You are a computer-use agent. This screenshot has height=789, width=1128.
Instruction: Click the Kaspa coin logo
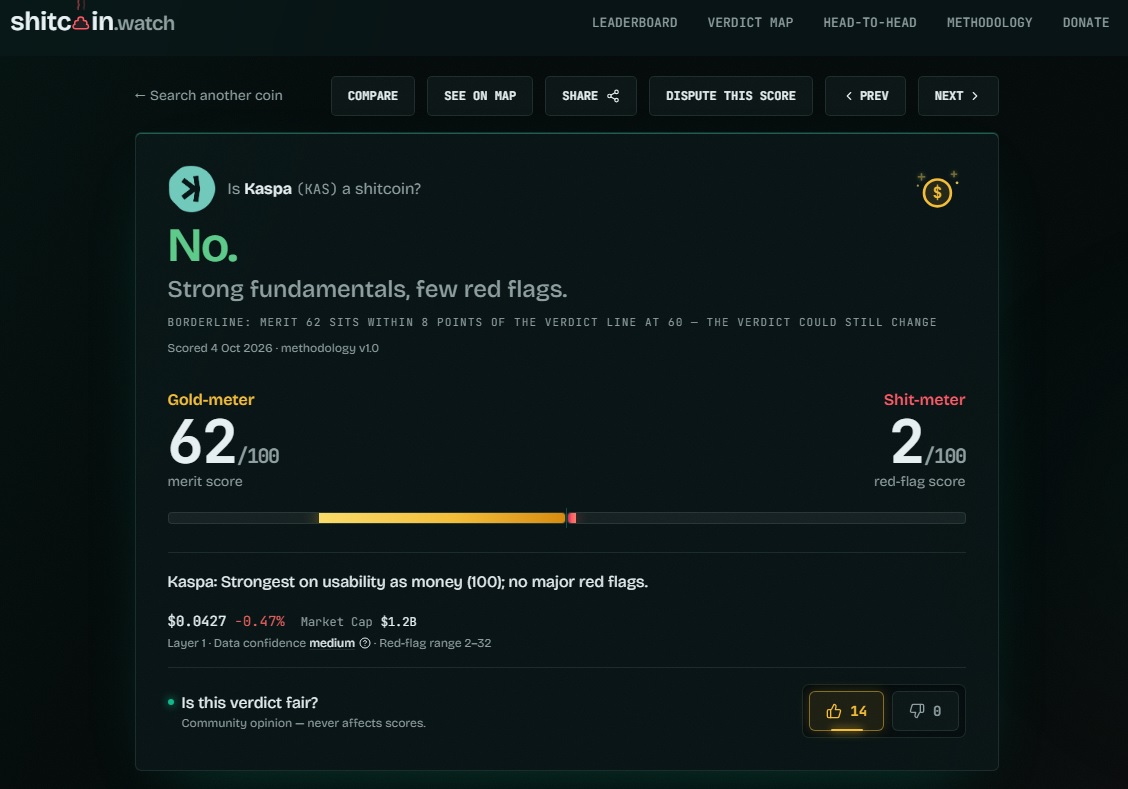191,188
